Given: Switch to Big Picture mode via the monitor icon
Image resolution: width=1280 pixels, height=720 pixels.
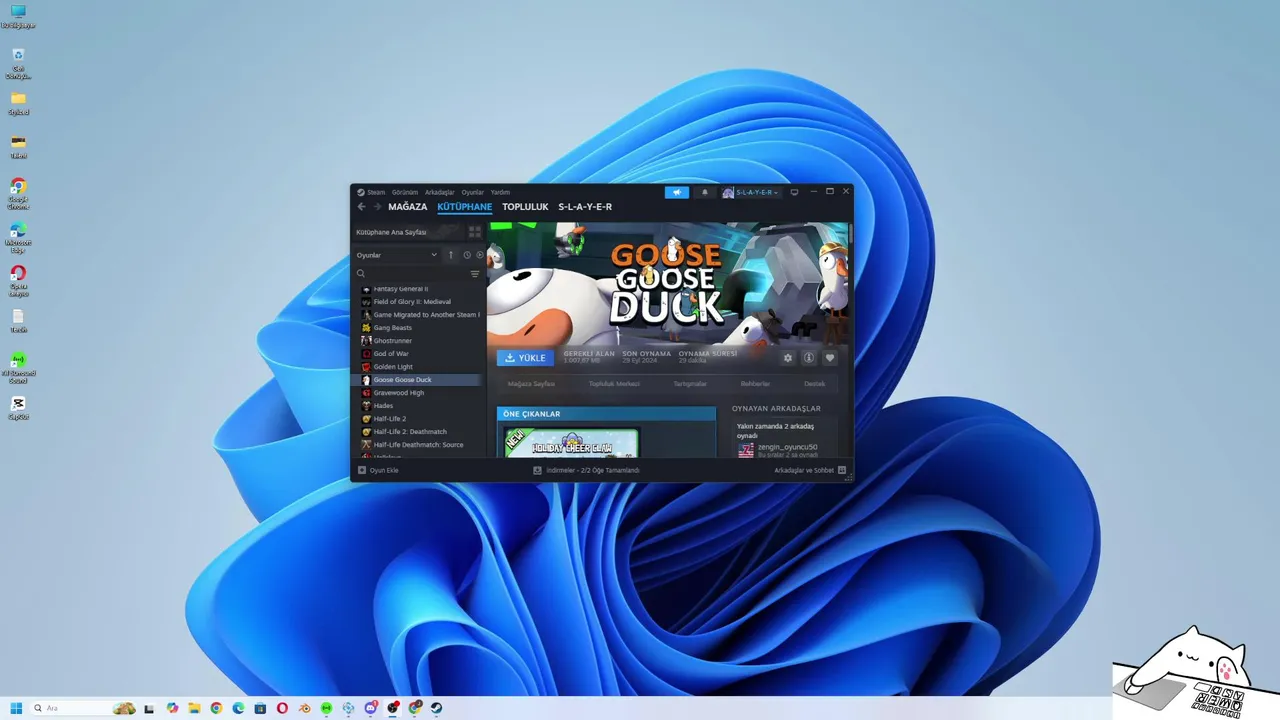Looking at the screenshot, I should 795,192.
